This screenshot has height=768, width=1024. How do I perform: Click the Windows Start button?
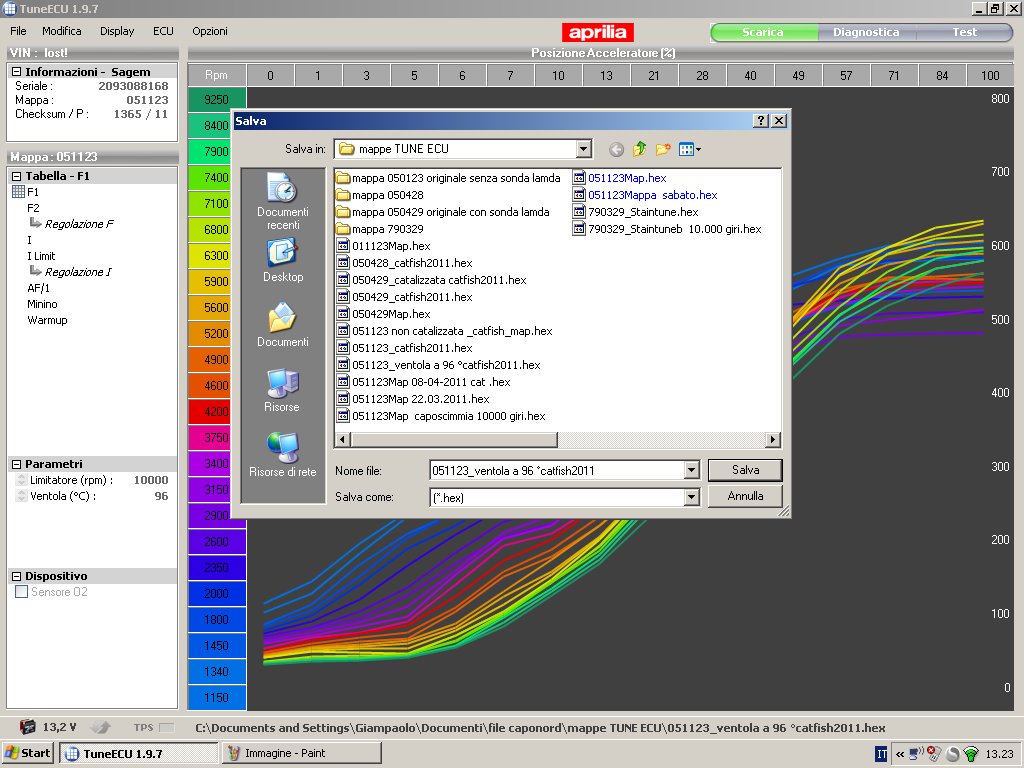(x=27, y=753)
